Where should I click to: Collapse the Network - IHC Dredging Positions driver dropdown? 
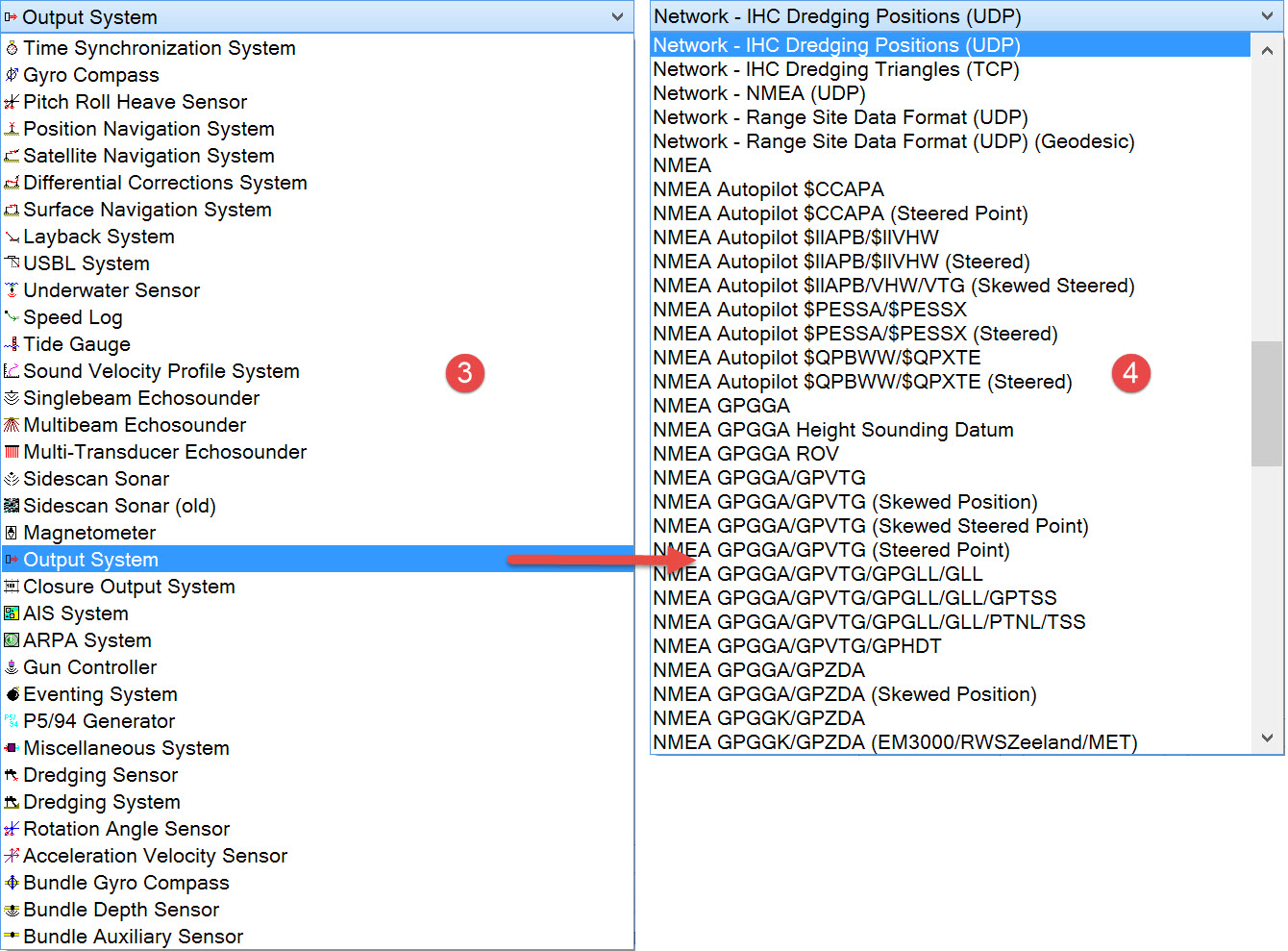tap(1267, 16)
